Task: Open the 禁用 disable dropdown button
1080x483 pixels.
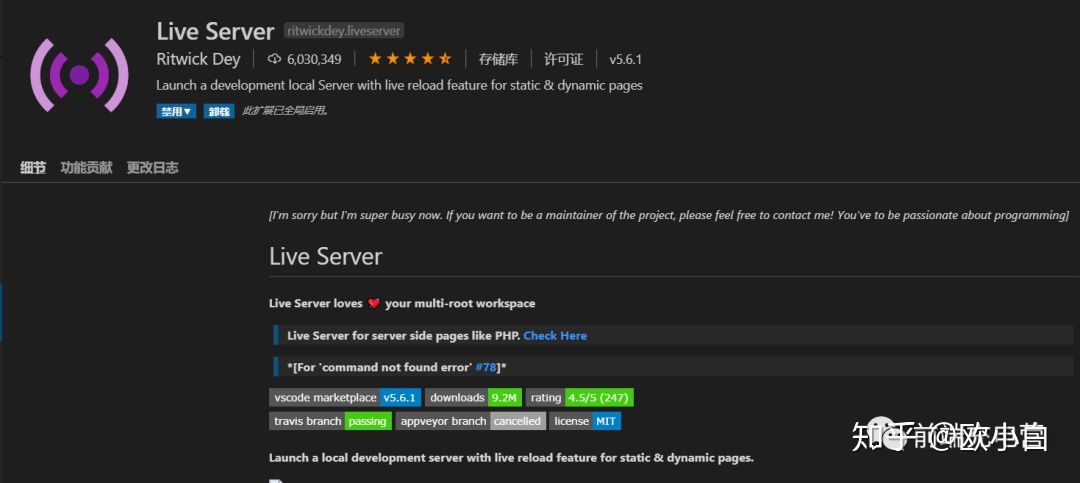Action: [x=176, y=111]
